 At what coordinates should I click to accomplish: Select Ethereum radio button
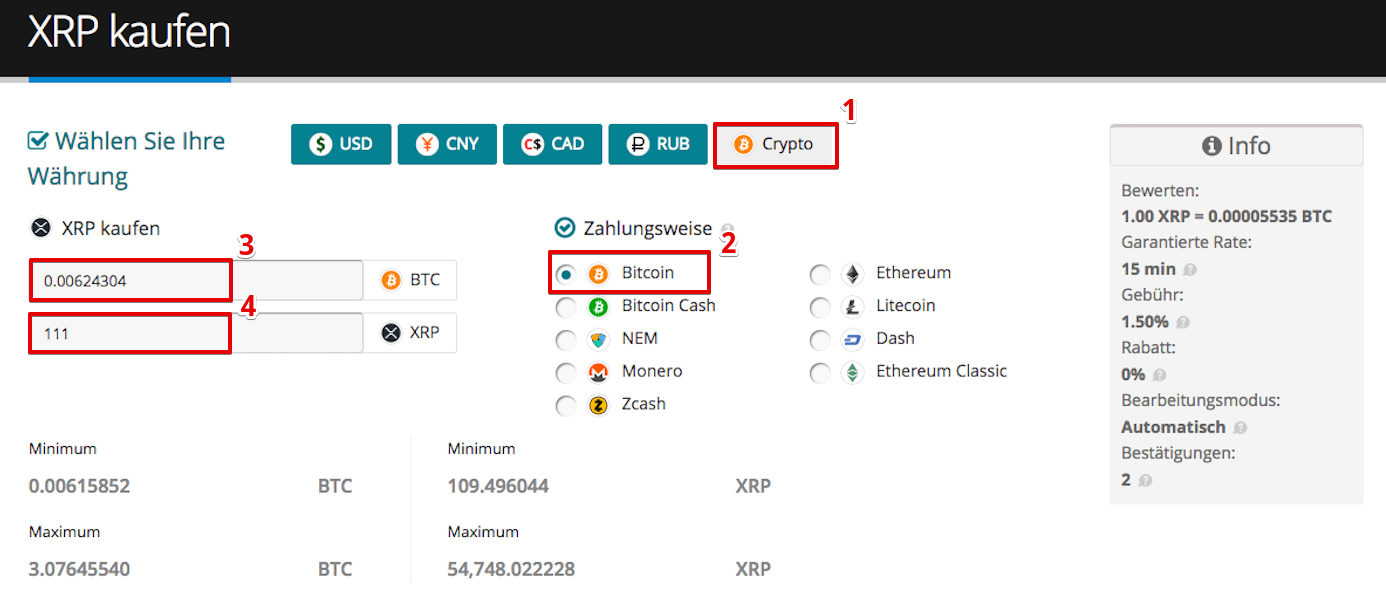pos(820,274)
